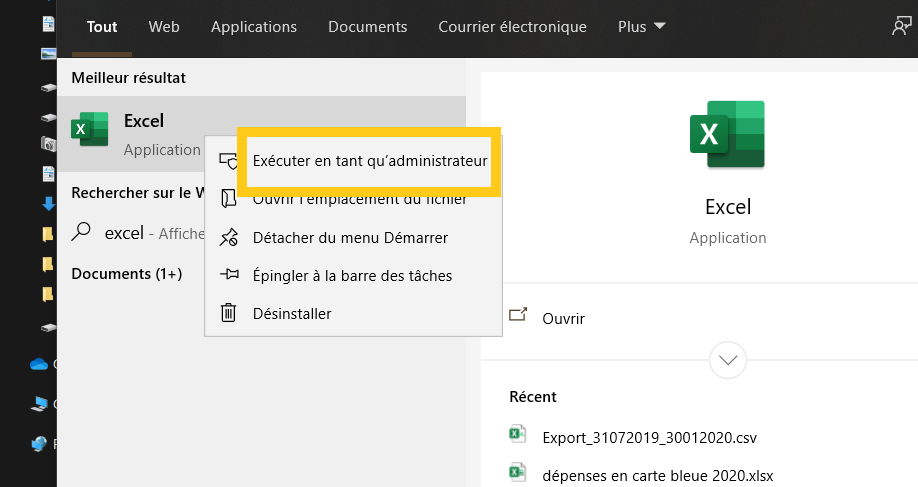Open the Documents (1+) section
The height and width of the screenshot is (487, 918).
pyautogui.click(x=126, y=274)
